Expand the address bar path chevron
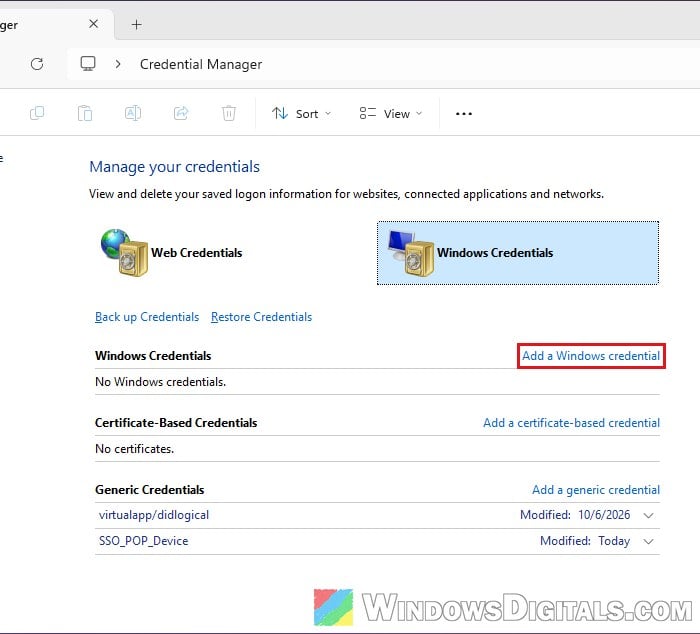The width and height of the screenshot is (700, 634). click(118, 64)
